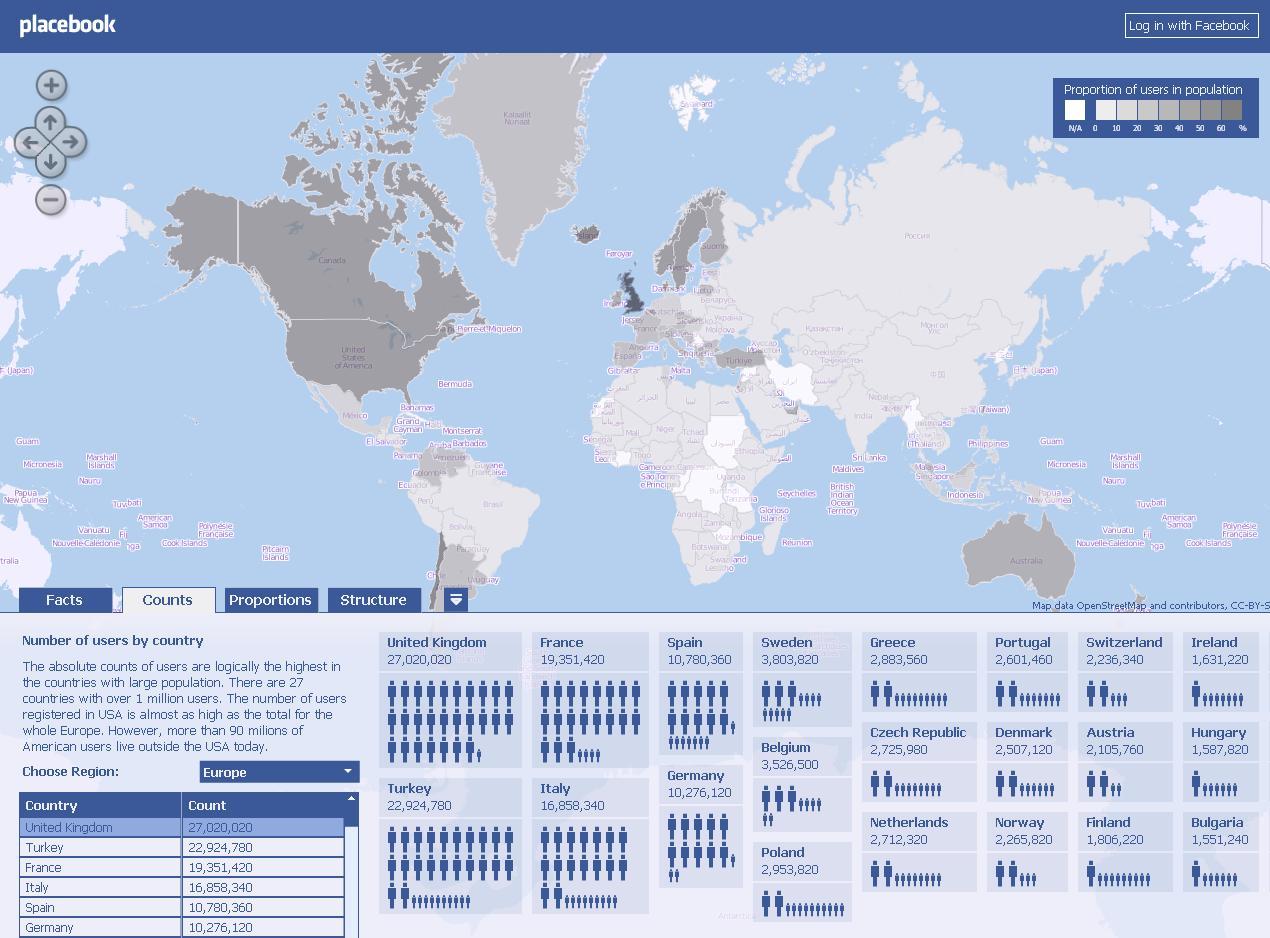Open the Choose Region dropdown showing Europe
The height and width of the screenshot is (938, 1270).
pyautogui.click(x=279, y=772)
